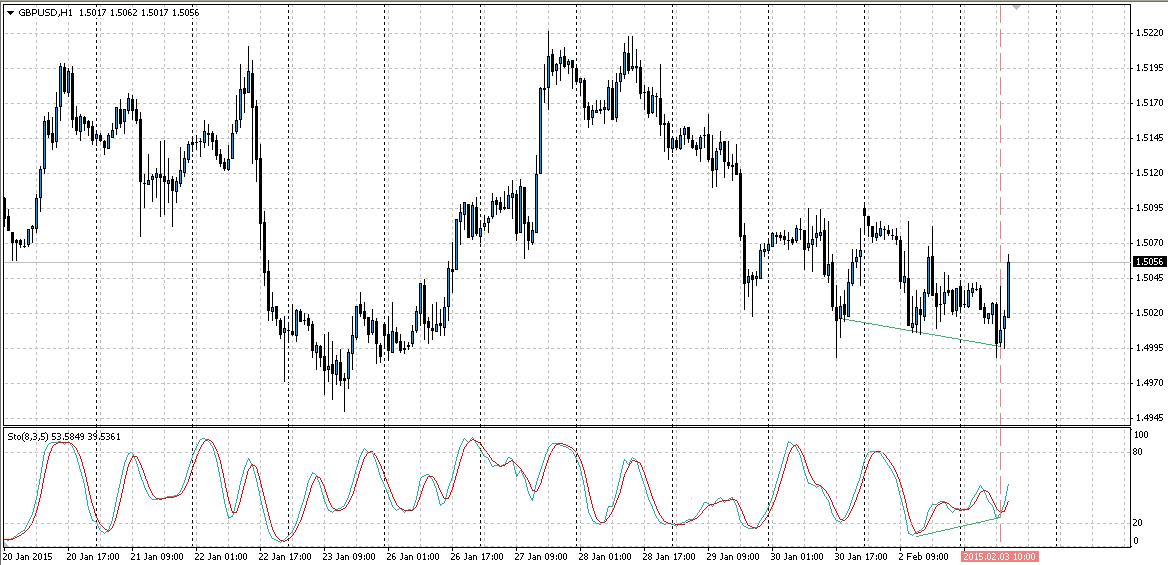The image size is (1168, 565).
Task: Select the green trend line on Stochastic window
Action: tap(956, 526)
